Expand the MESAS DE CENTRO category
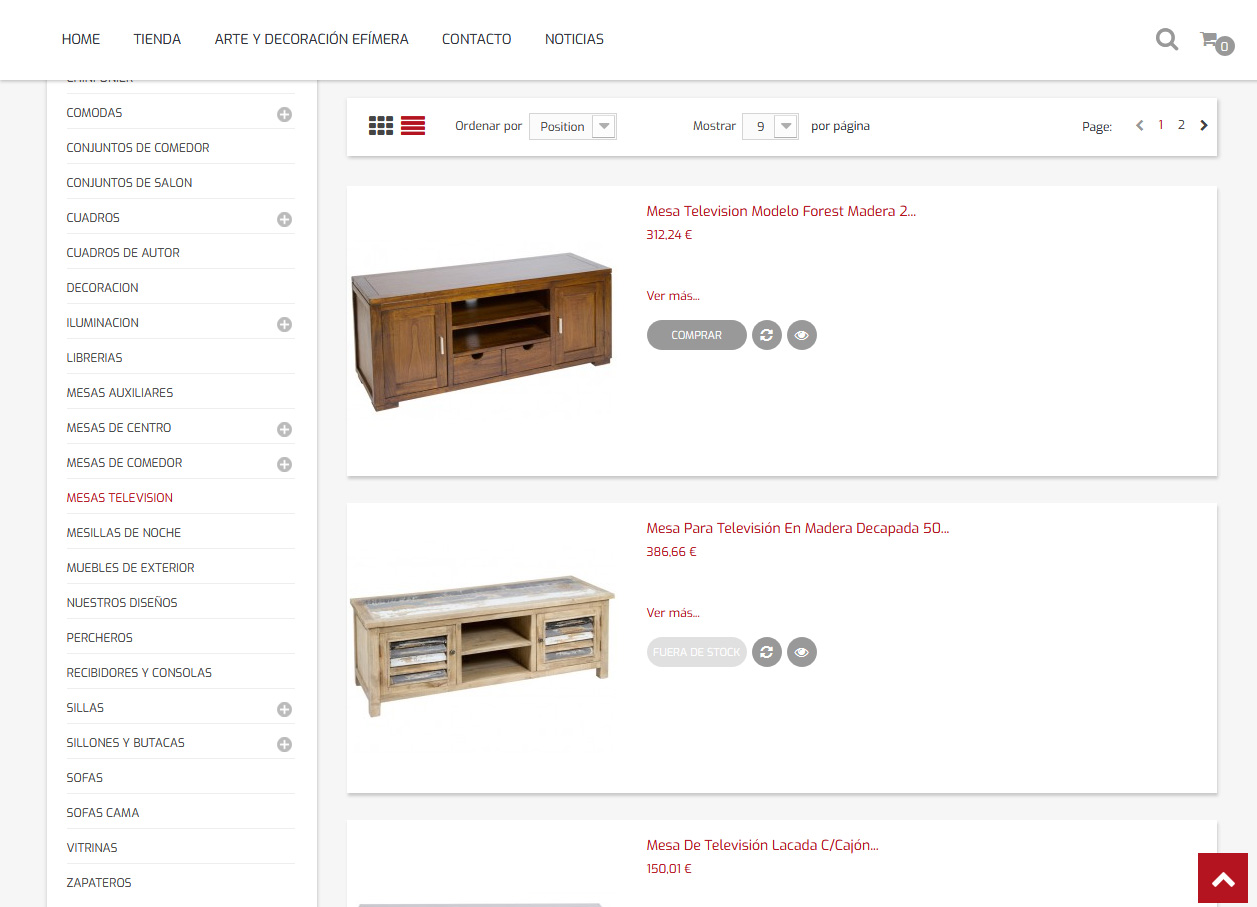This screenshot has height=907, width=1257. click(284, 429)
